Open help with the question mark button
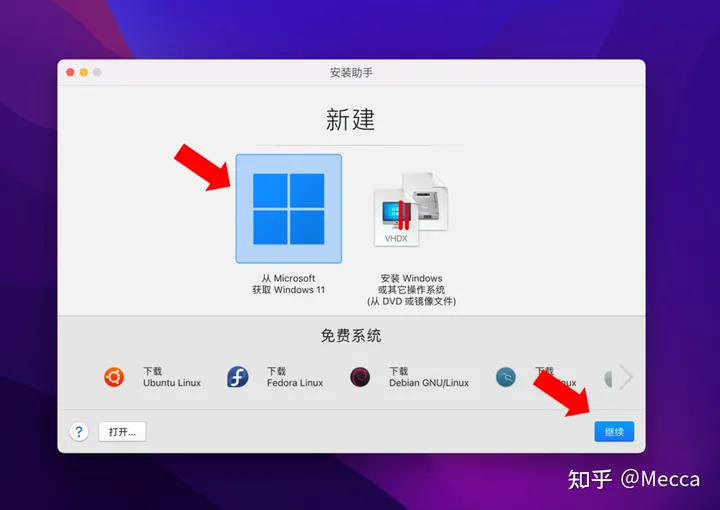Image resolution: width=720 pixels, height=510 pixels. (x=79, y=432)
